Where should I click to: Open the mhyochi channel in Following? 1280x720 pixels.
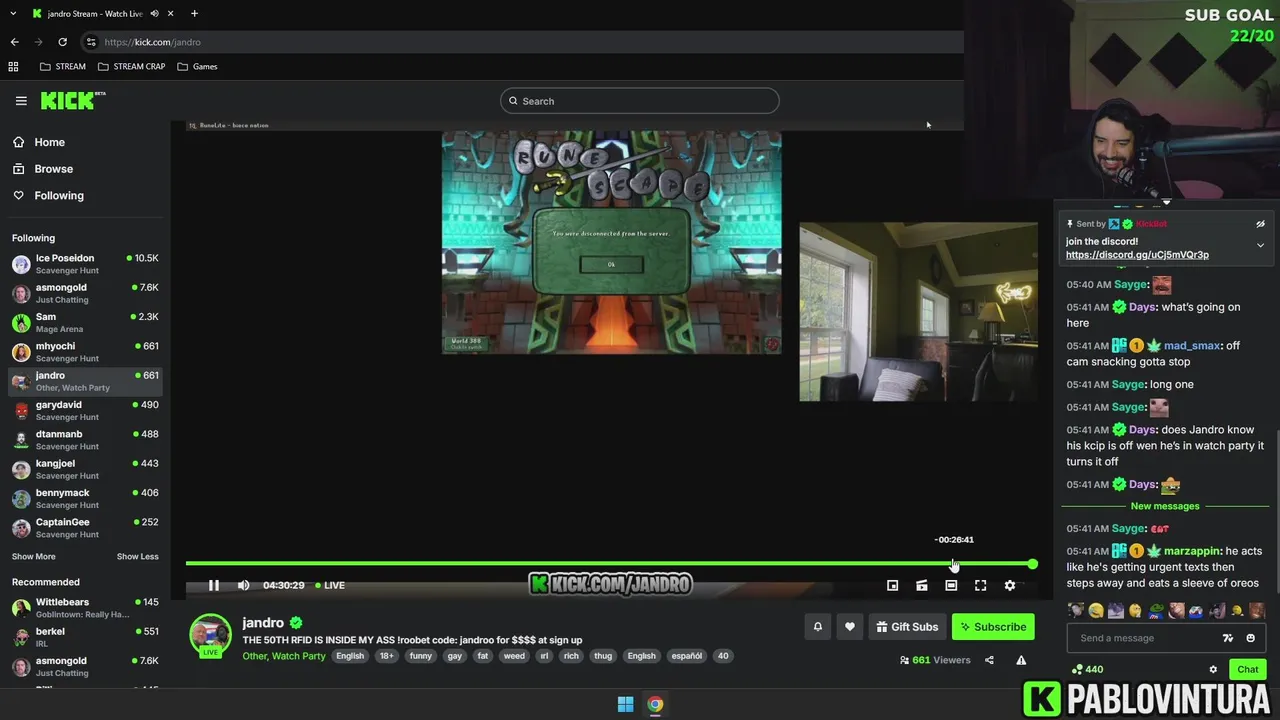pos(85,352)
